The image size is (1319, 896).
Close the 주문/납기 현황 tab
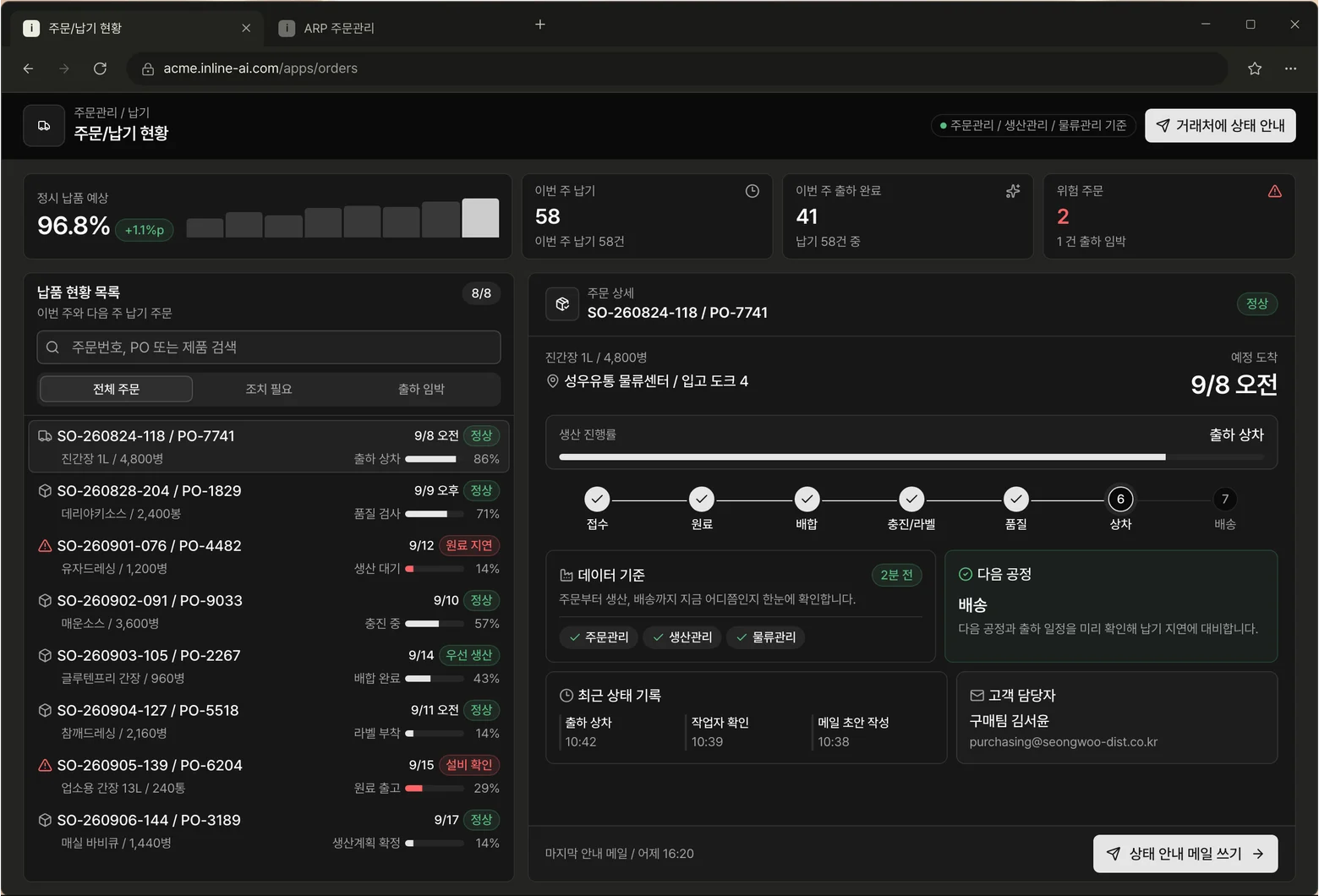pos(246,28)
